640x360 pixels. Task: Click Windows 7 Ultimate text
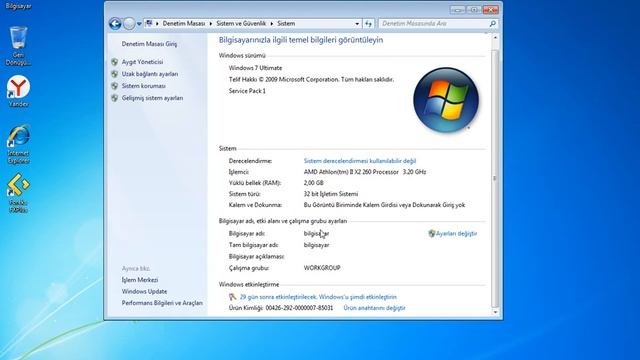point(255,68)
